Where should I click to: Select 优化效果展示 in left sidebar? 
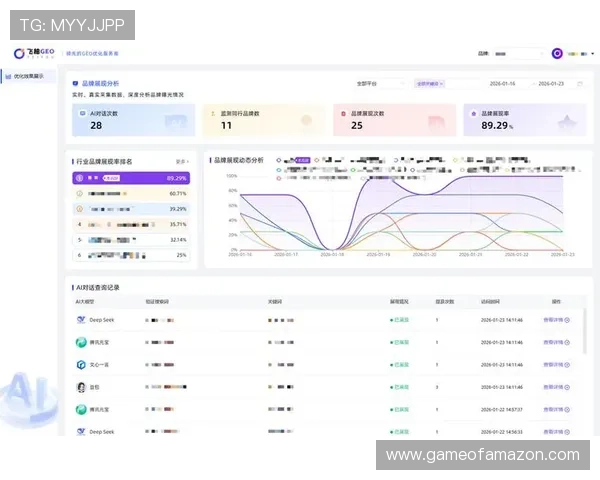coord(30,76)
